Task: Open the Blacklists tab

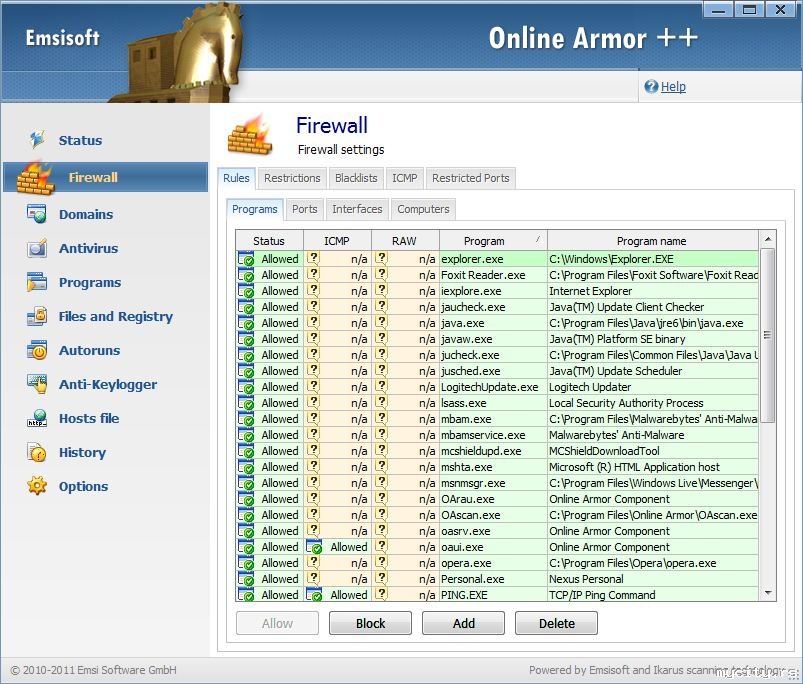Action: tap(356, 178)
